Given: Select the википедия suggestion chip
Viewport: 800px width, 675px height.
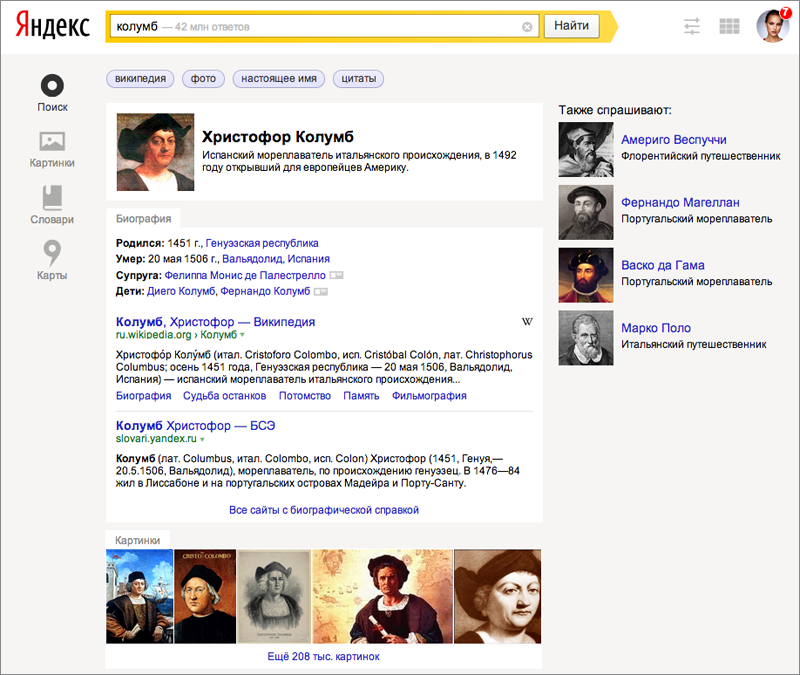Looking at the screenshot, I should (140, 79).
